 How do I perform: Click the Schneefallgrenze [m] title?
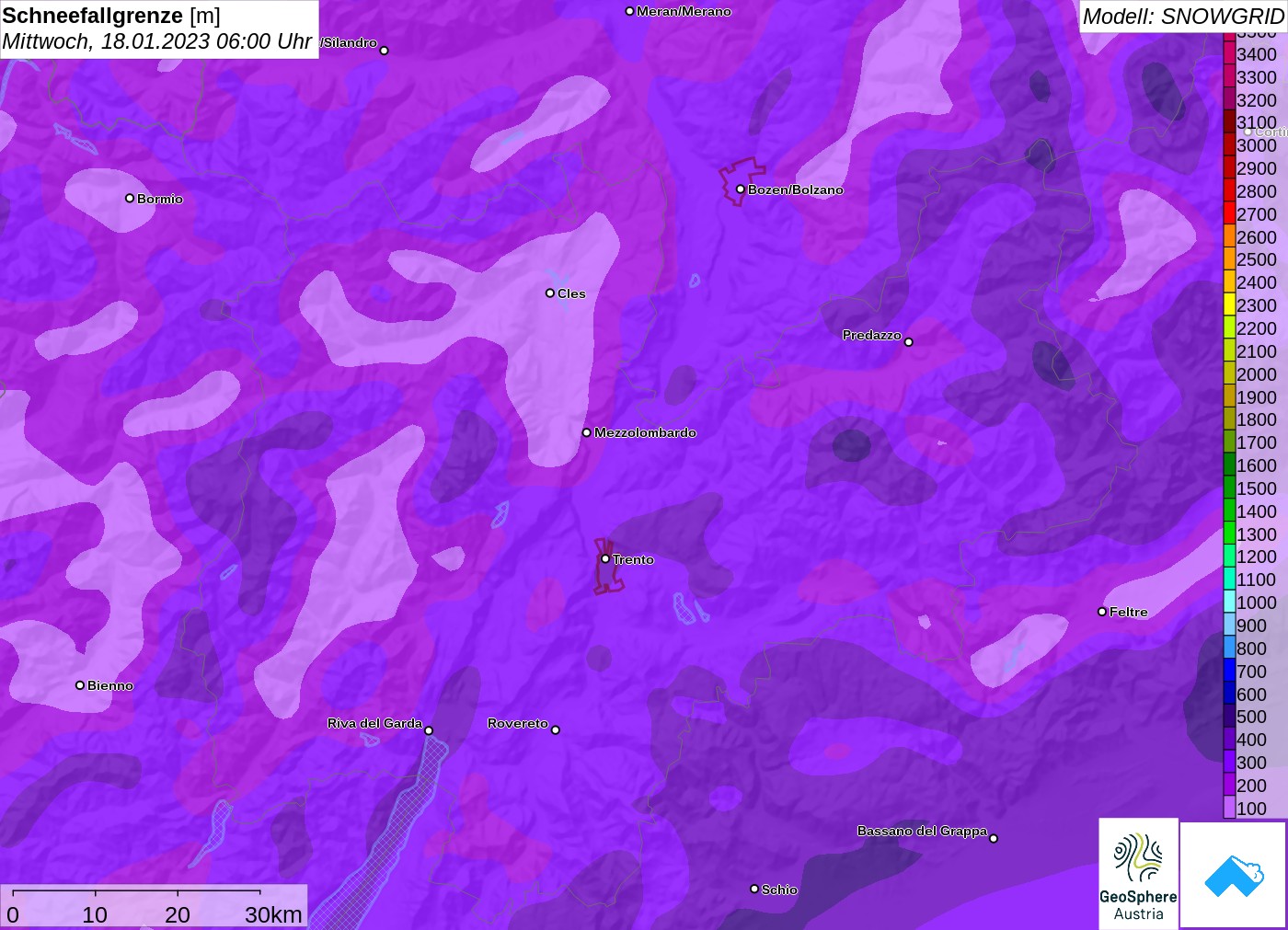pyautogui.click(x=111, y=16)
